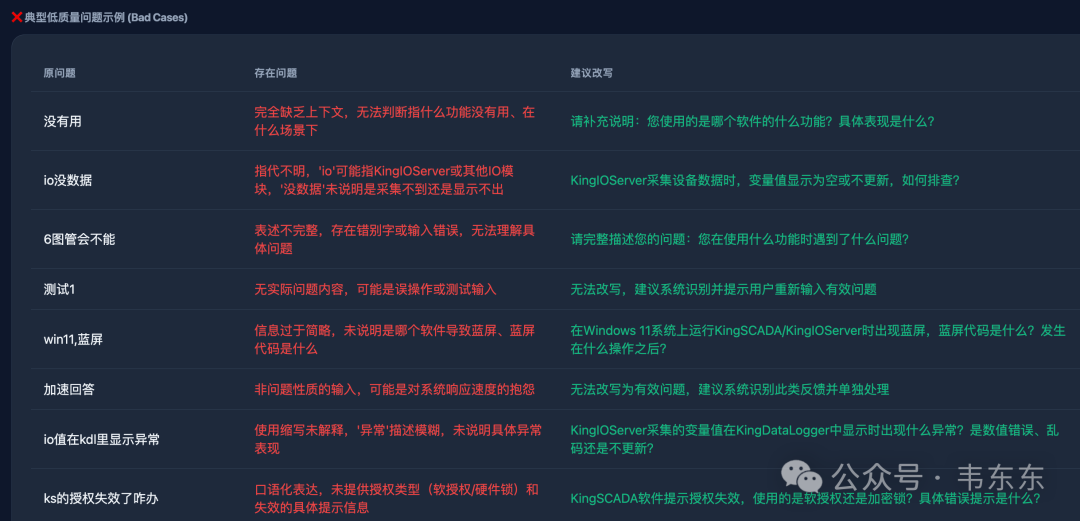This screenshot has width=1080, height=521.
Task: Click red text starting '非问题性质的输入'
Action: 395,389
